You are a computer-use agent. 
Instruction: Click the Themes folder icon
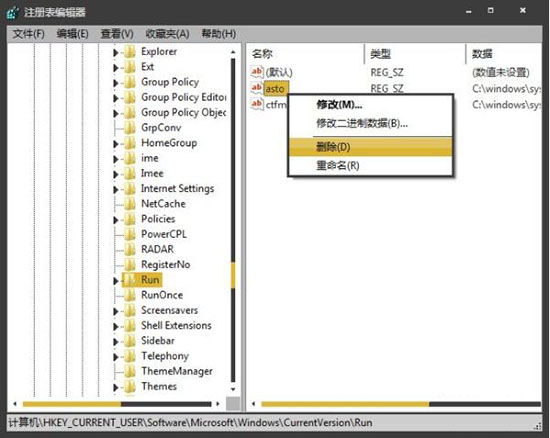point(130,386)
